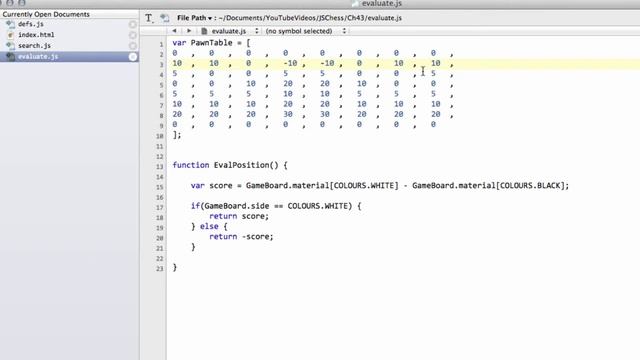
Task: Open the evaluate.js document popup in navigation bar
Action: (x=235, y=31)
